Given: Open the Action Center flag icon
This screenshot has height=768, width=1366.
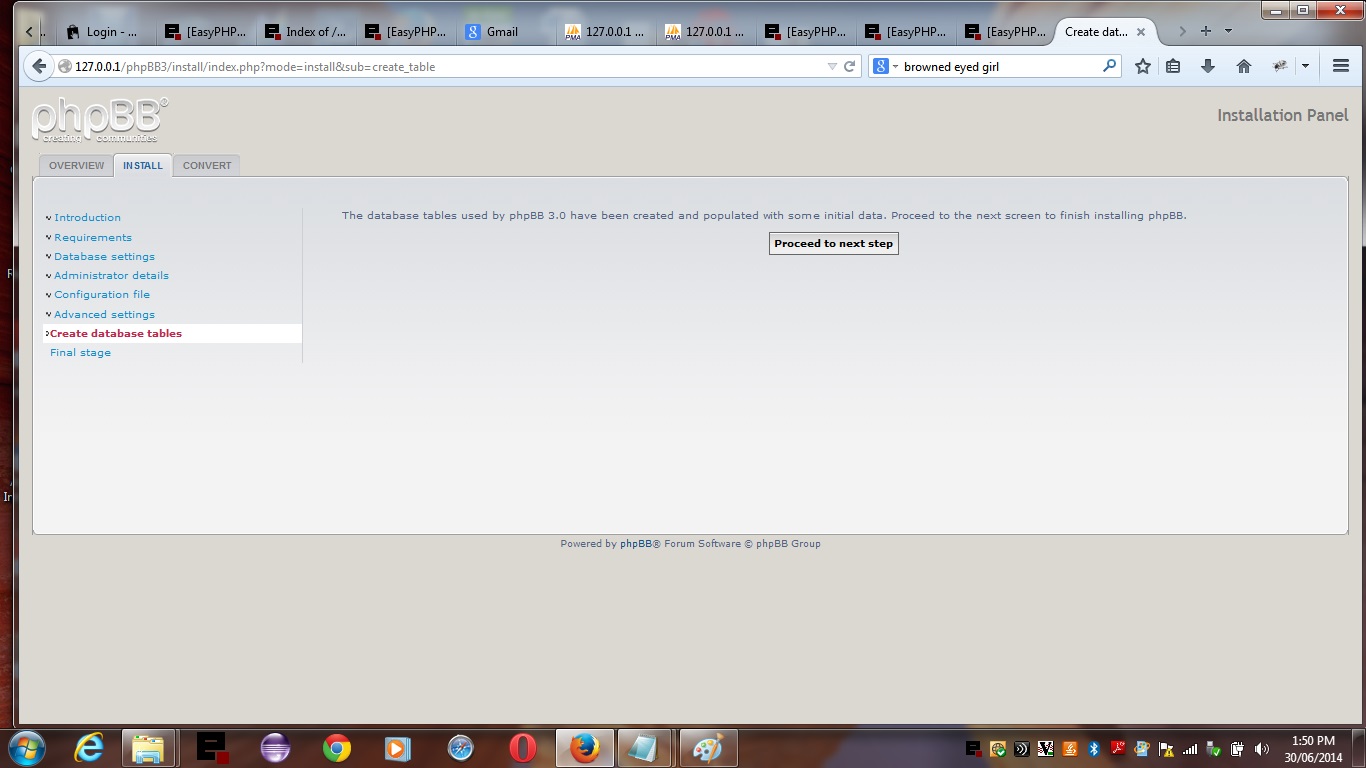Looking at the screenshot, I should click(x=1166, y=748).
